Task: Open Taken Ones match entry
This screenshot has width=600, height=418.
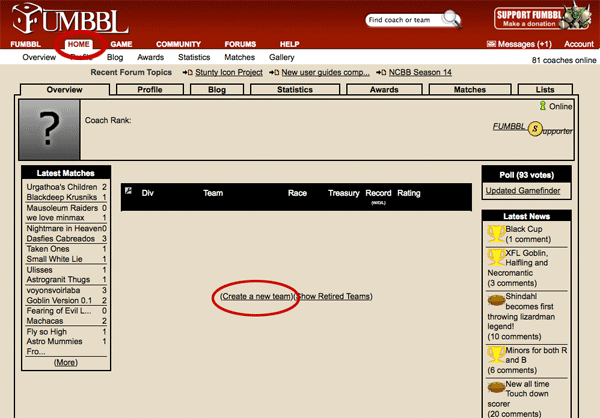Action: pos(48,249)
